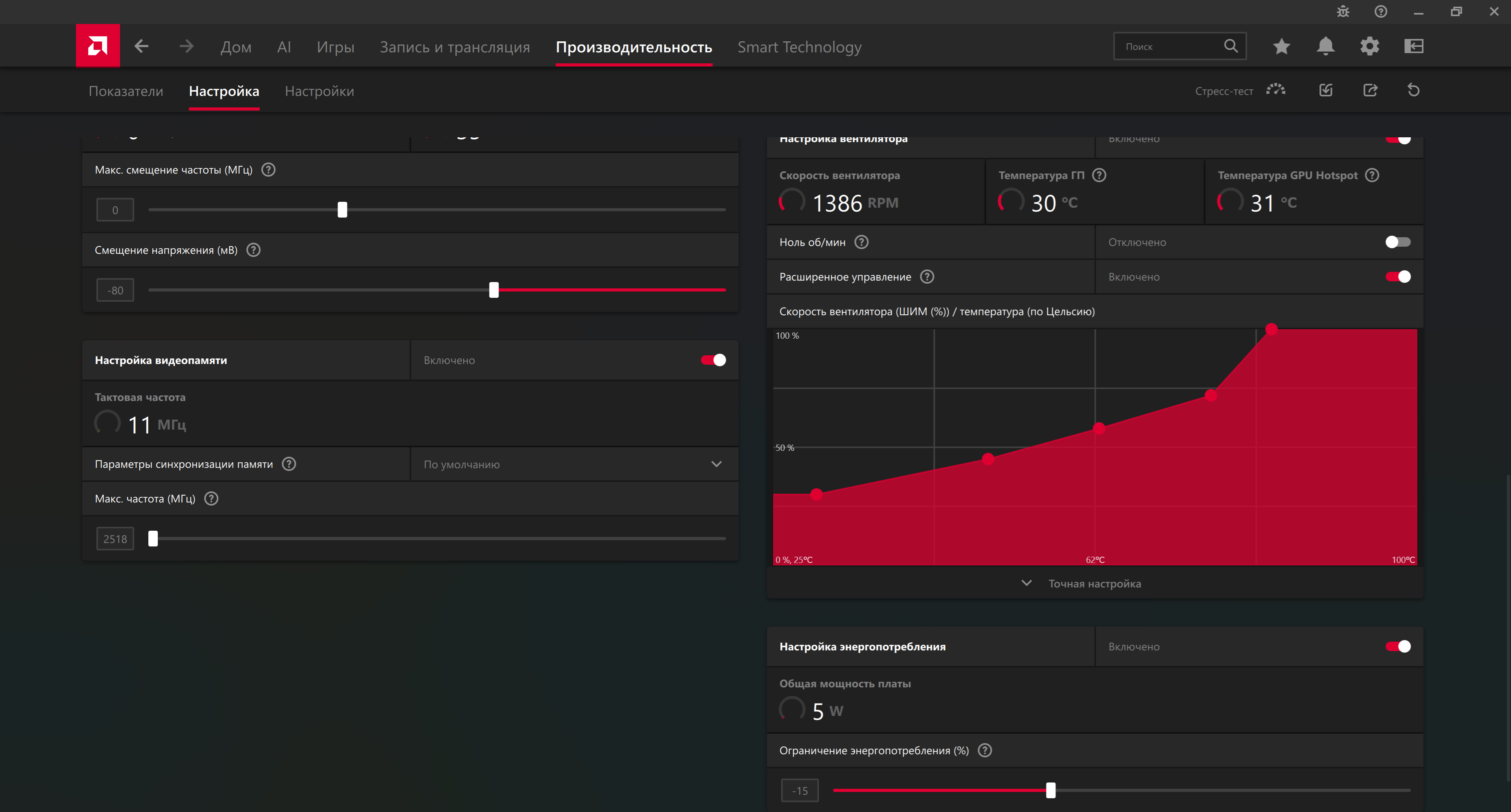Open the settings gear icon
1511x812 pixels.
(x=1369, y=46)
